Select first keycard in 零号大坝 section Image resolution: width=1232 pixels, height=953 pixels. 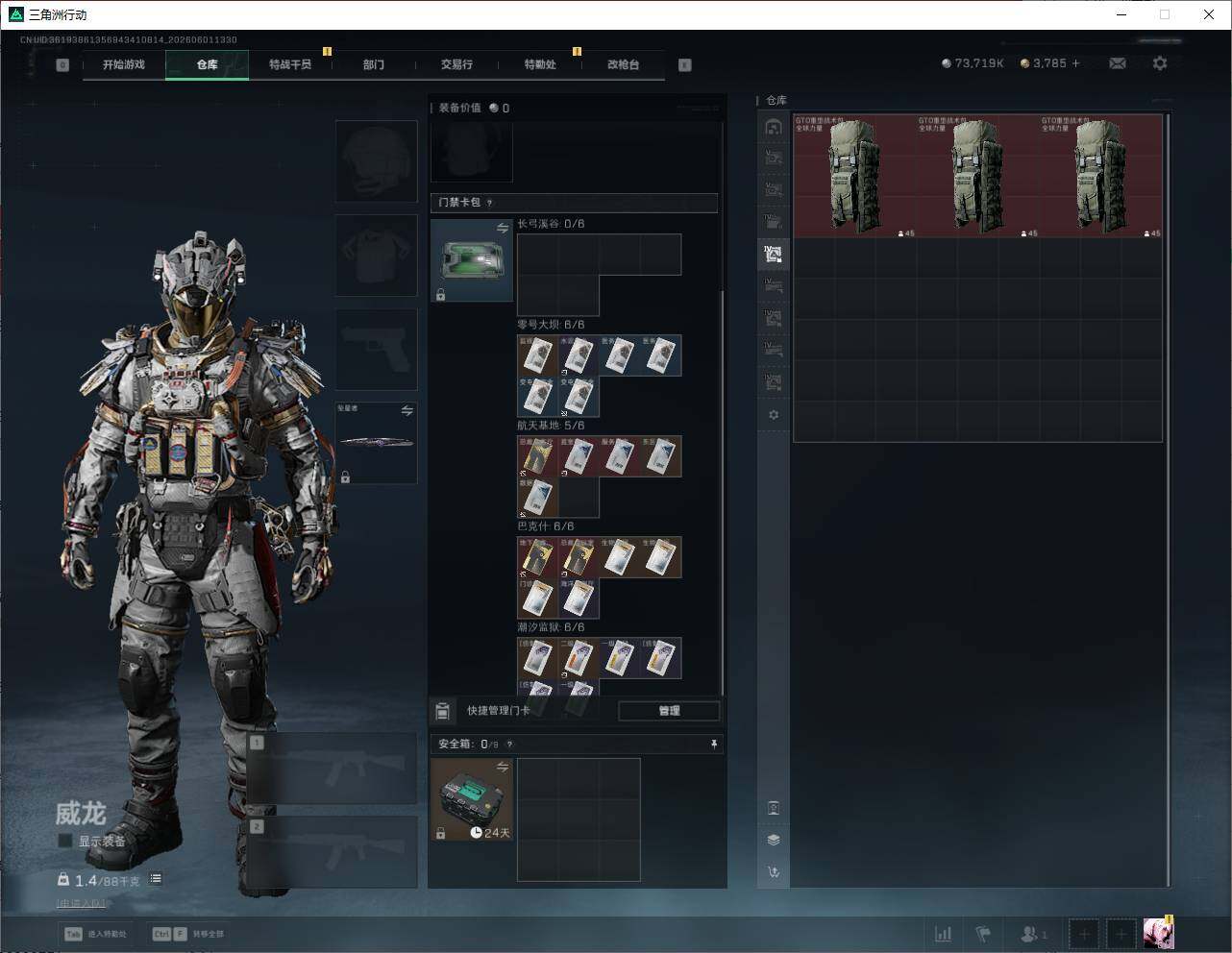tap(537, 355)
